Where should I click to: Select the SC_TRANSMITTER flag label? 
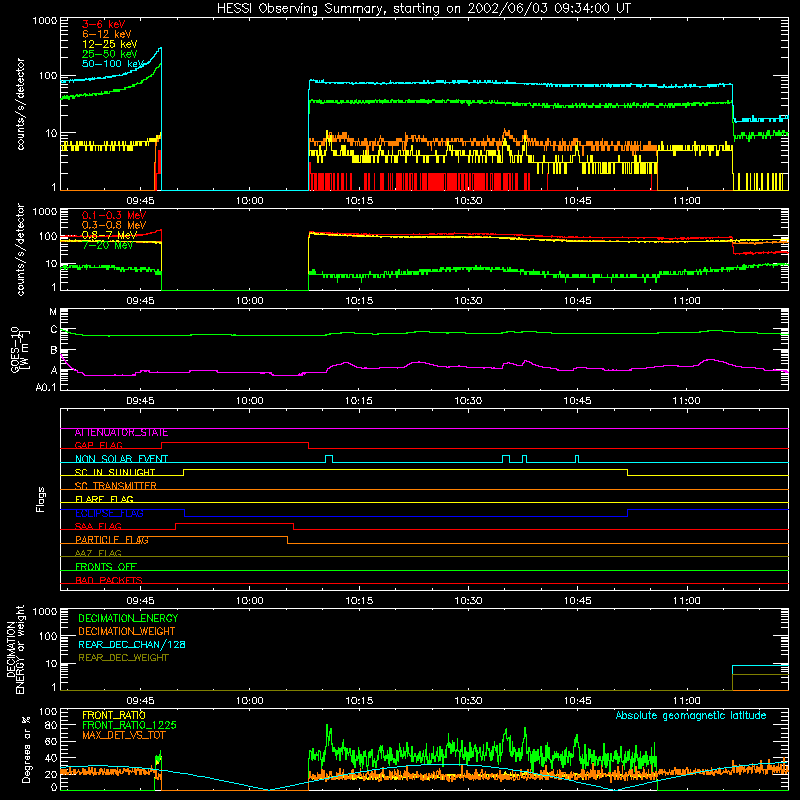[115, 486]
